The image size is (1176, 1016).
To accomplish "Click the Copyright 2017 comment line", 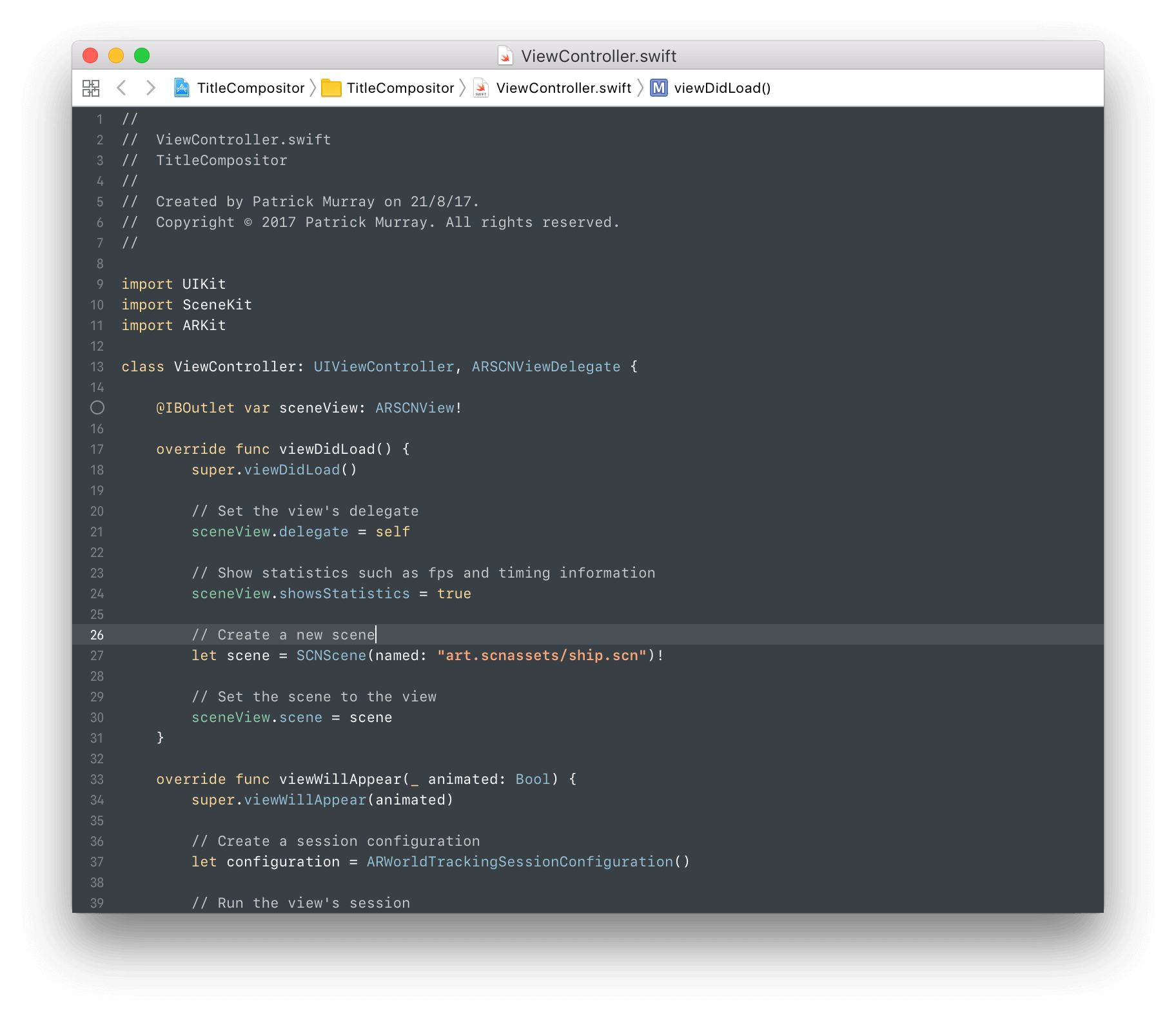I will click(371, 222).
